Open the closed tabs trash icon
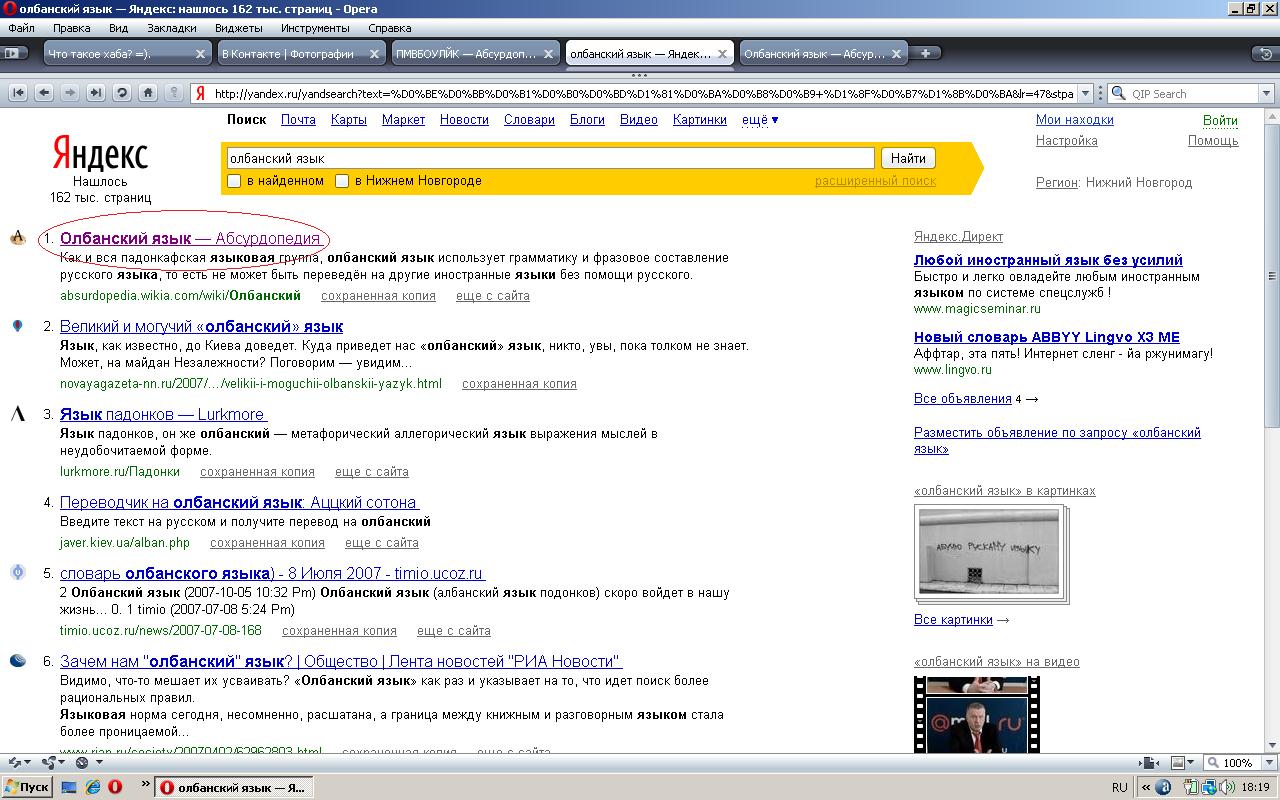 click(x=1267, y=53)
